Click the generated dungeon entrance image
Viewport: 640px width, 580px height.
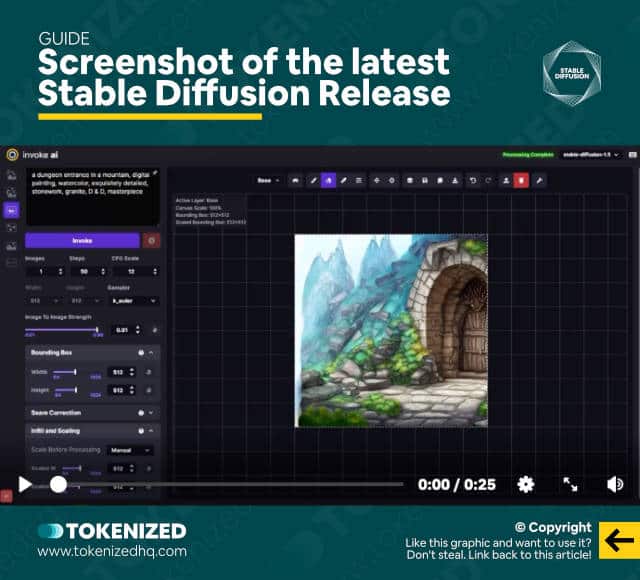click(x=391, y=331)
